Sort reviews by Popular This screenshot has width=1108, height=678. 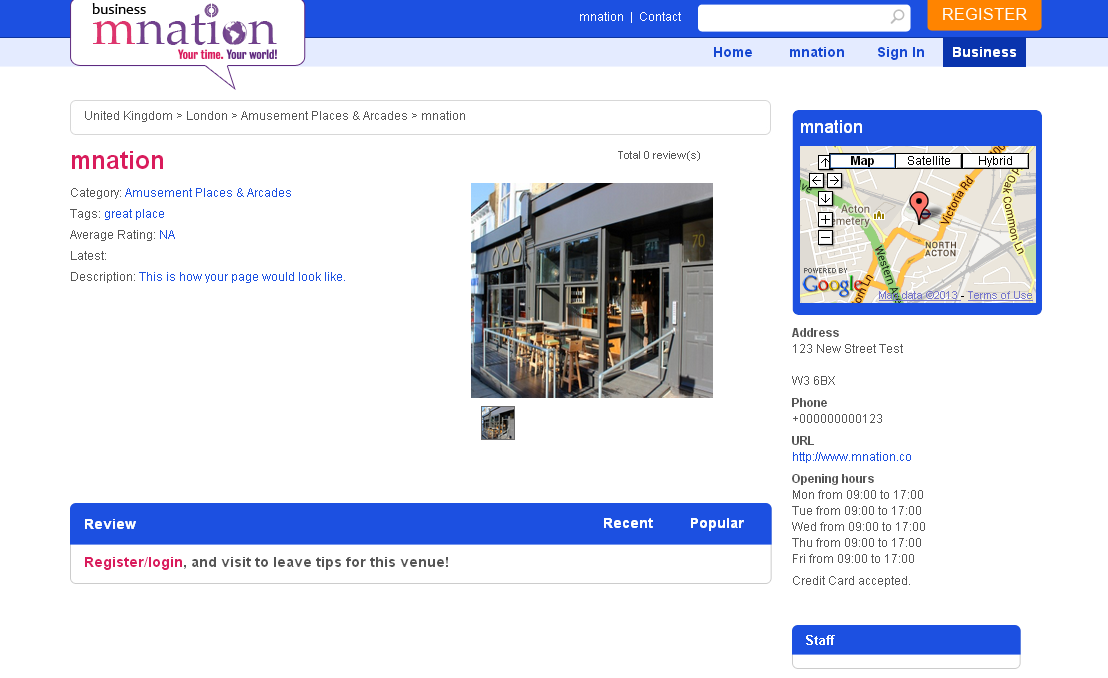point(717,524)
